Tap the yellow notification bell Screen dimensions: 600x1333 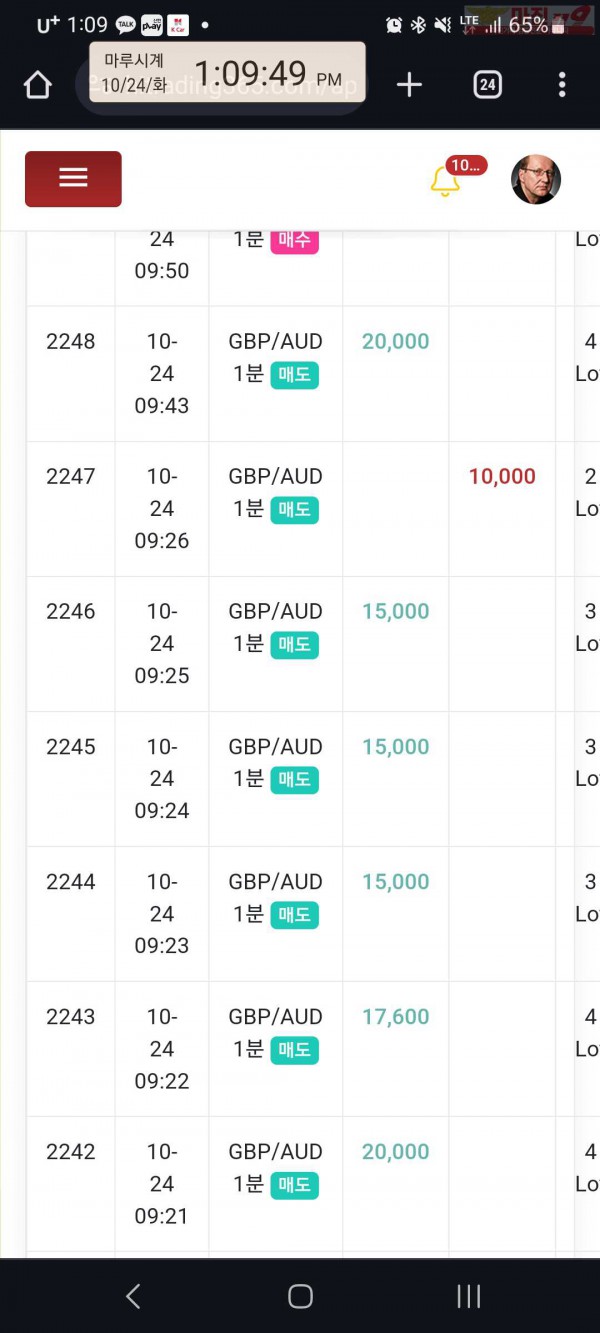point(445,181)
